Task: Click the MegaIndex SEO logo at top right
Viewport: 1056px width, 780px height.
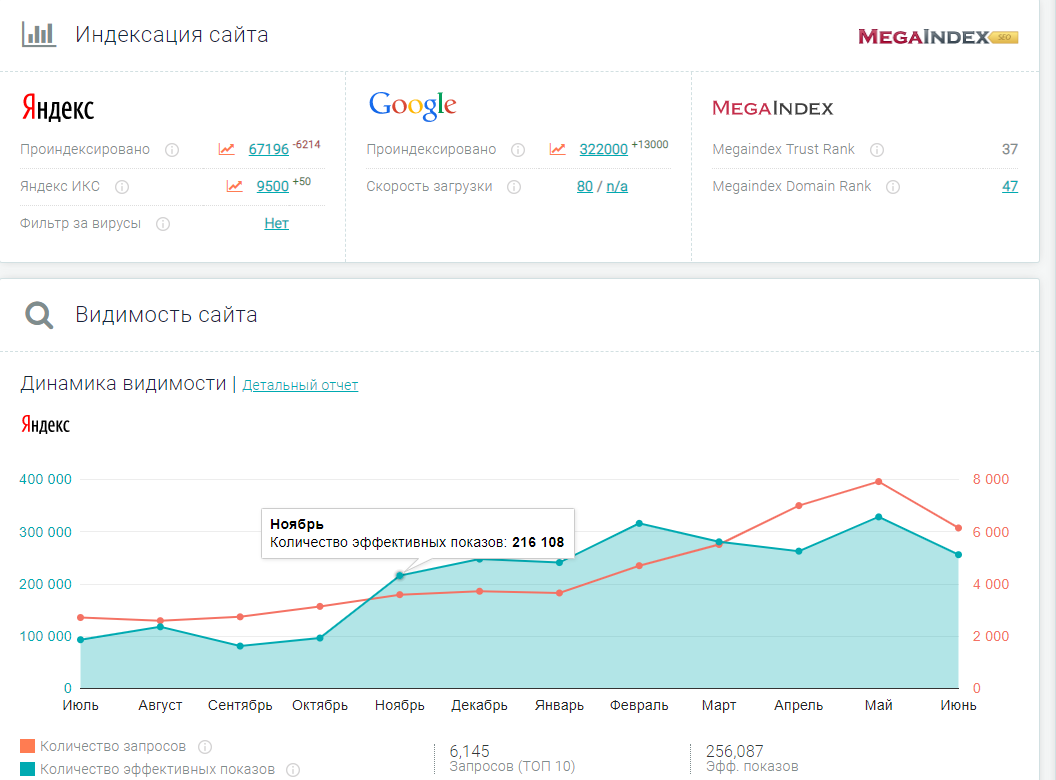Action: 938,36
